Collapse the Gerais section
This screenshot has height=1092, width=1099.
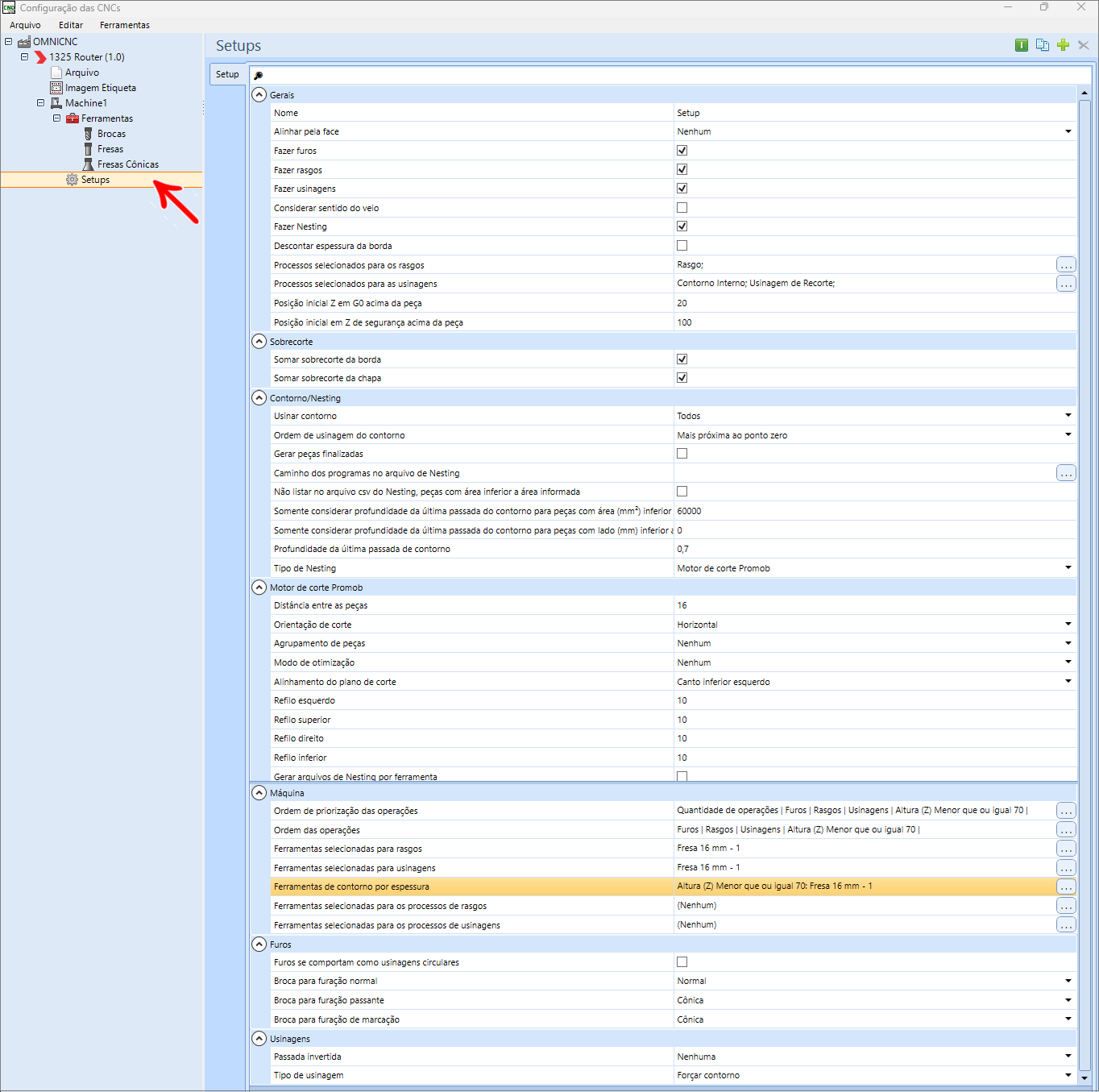tap(259, 95)
